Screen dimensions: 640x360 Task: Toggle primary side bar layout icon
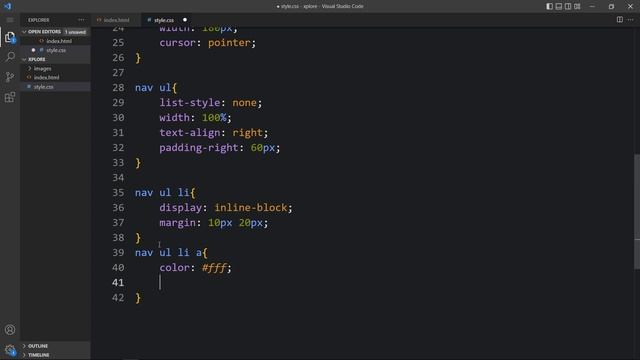[x=549, y=6]
